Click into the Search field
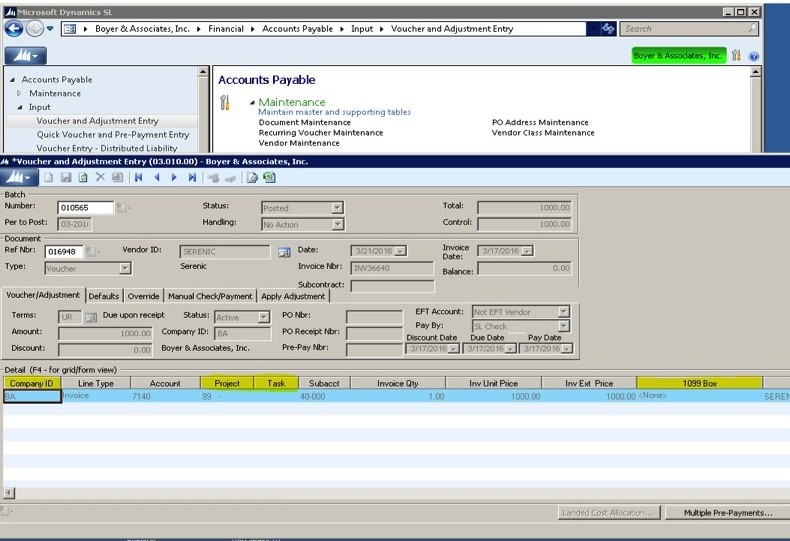 tap(684, 29)
